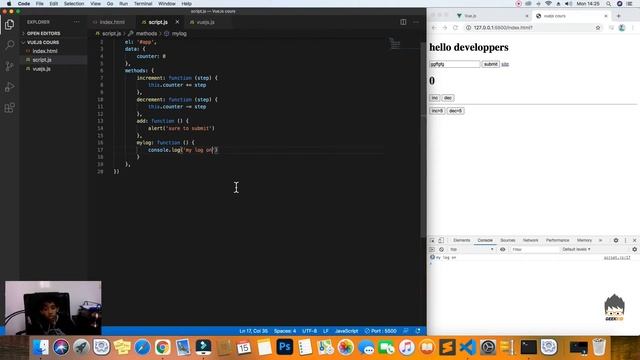Open the Extensions view in activity bar
The height and width of the screenshot is (360, 640).
(9, 108)
